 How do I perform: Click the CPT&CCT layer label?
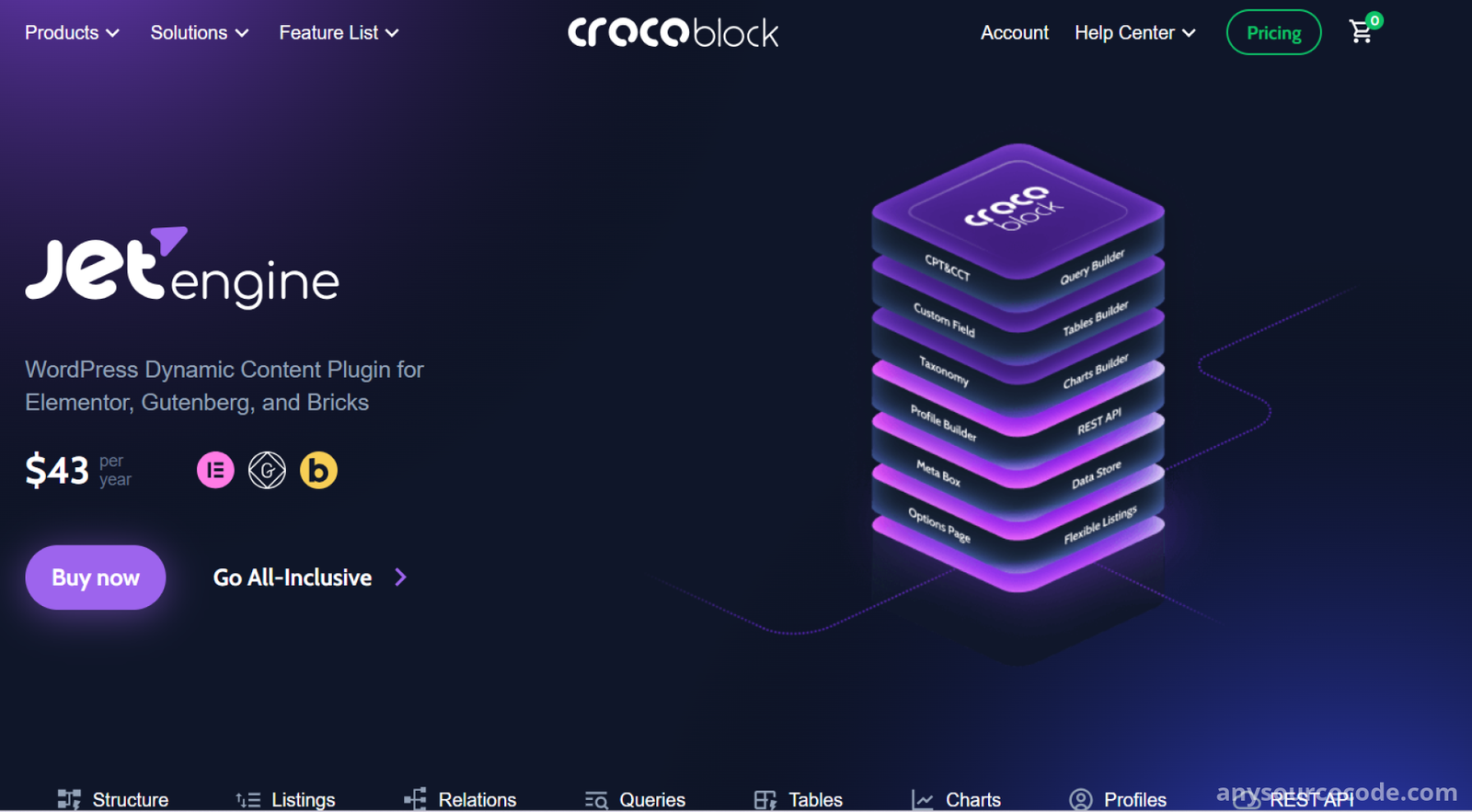point(948,267)
